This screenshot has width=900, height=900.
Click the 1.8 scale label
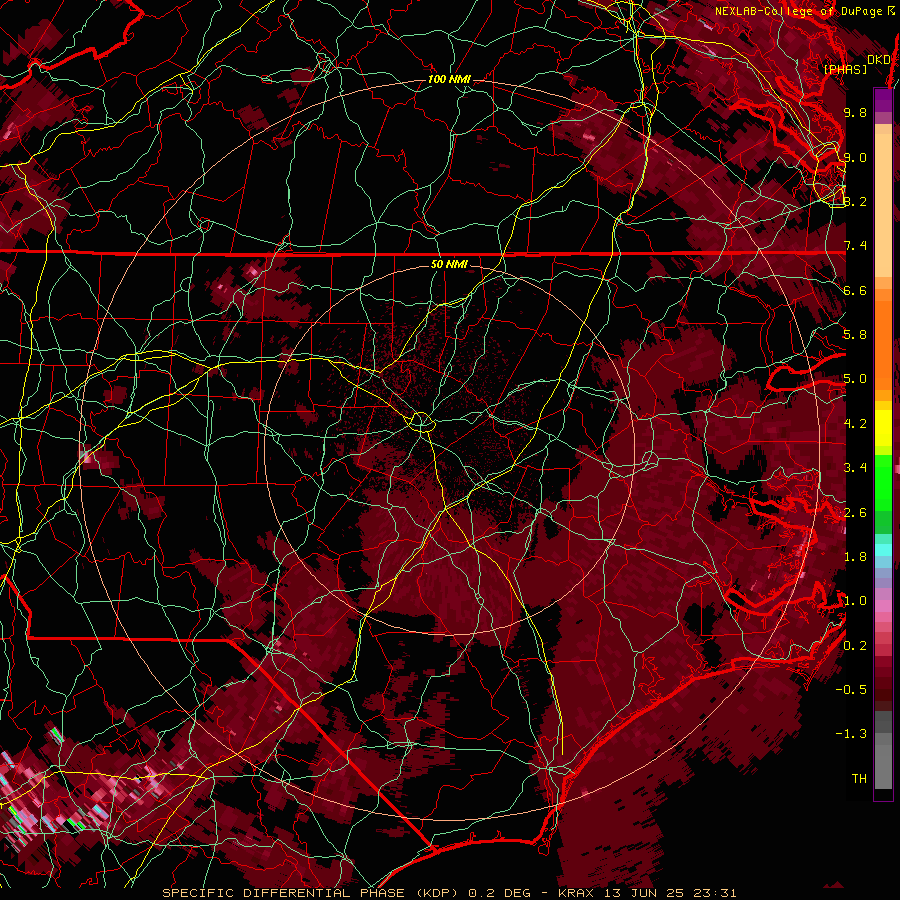(x=855, y=557)
